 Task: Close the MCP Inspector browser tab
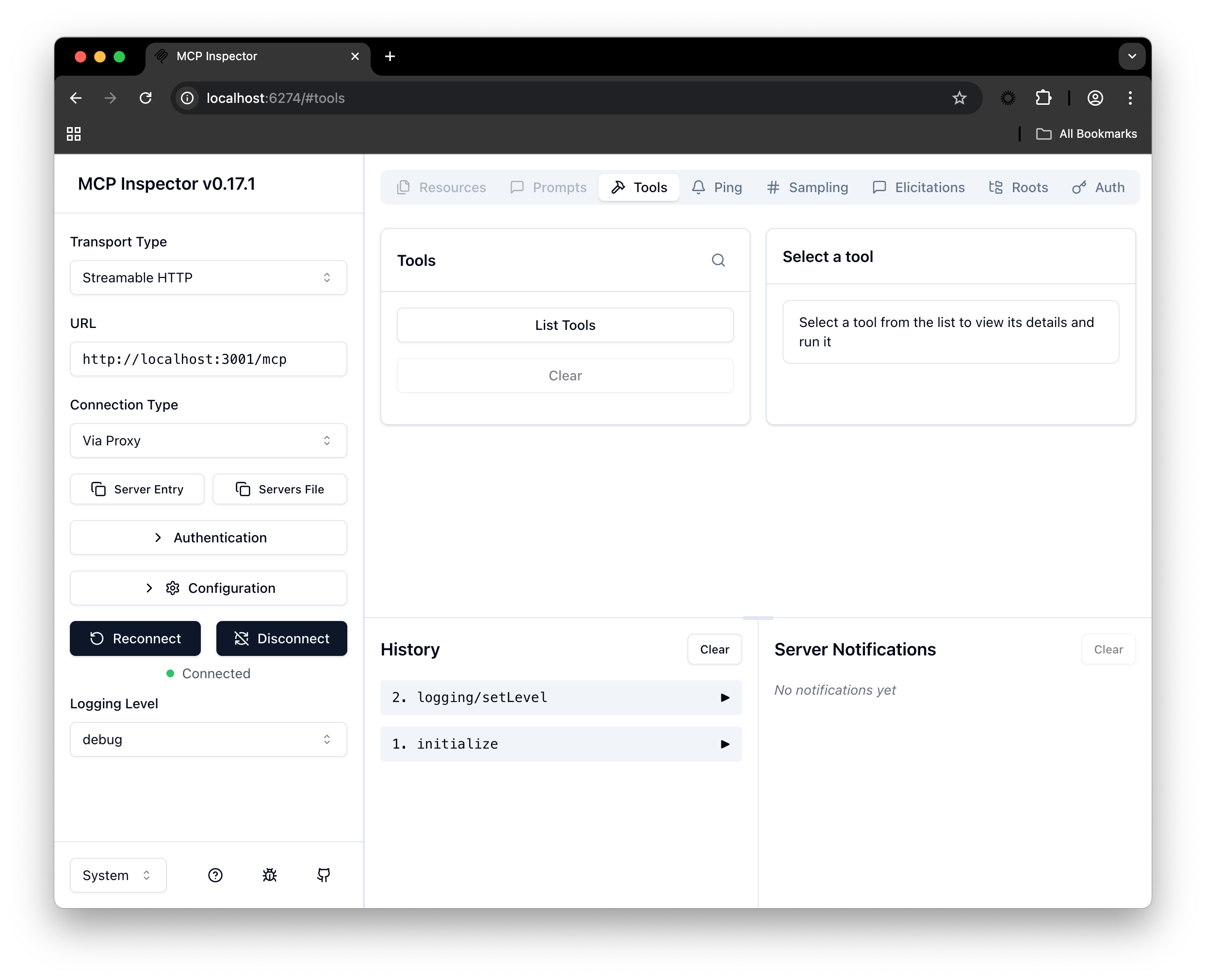355,56
